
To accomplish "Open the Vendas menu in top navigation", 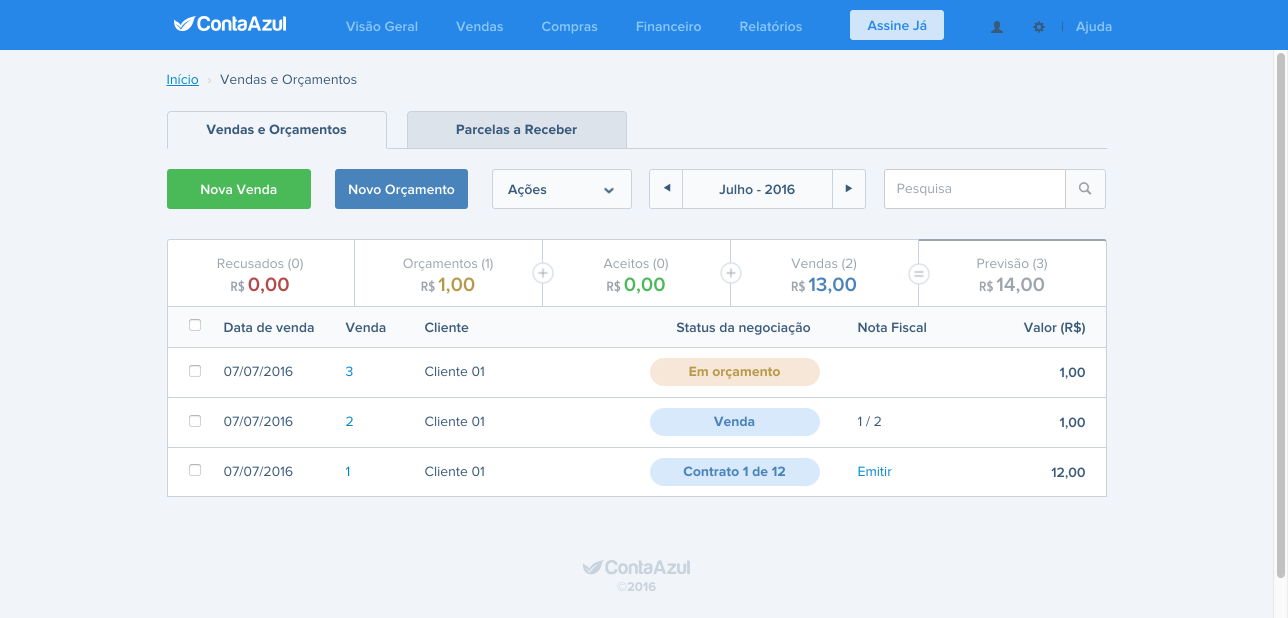I will 480,27.
